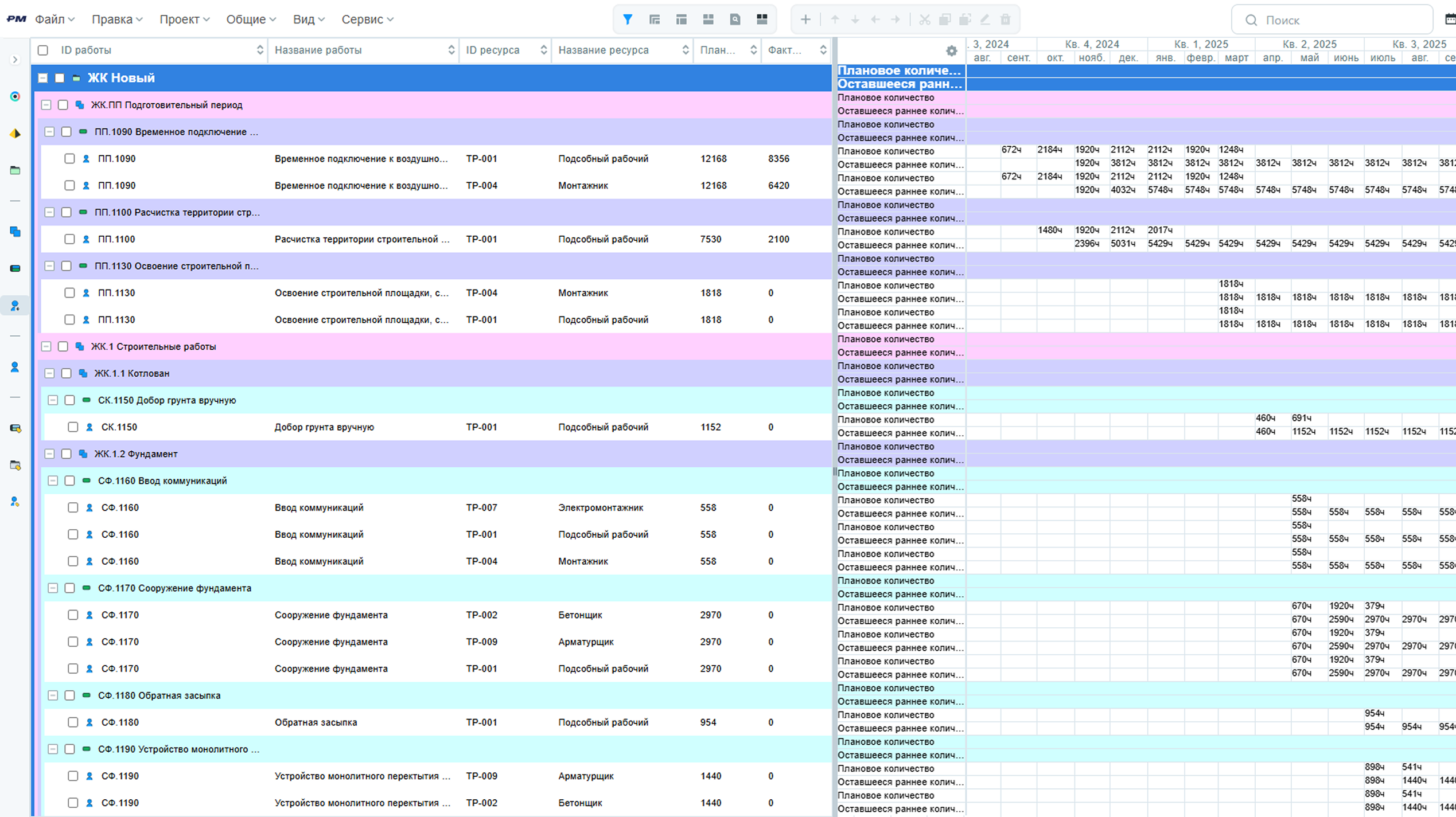This screenshot has width=1456, height=817.
Task: Tick the checkbox for СК.1150 row
Action: click(x=73, y=427)
